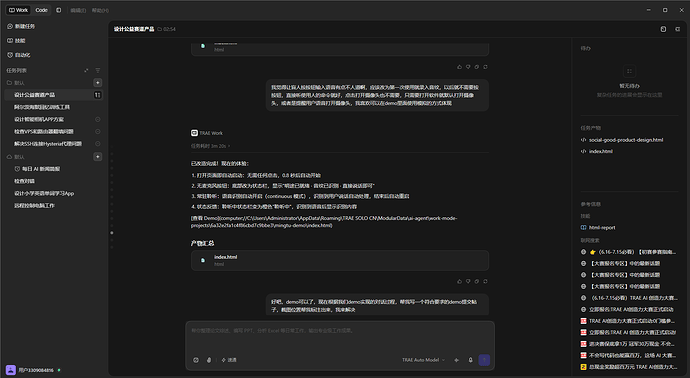The image size is (690, 378).
Task: Open the html-report skill reference
Action: 598,228
